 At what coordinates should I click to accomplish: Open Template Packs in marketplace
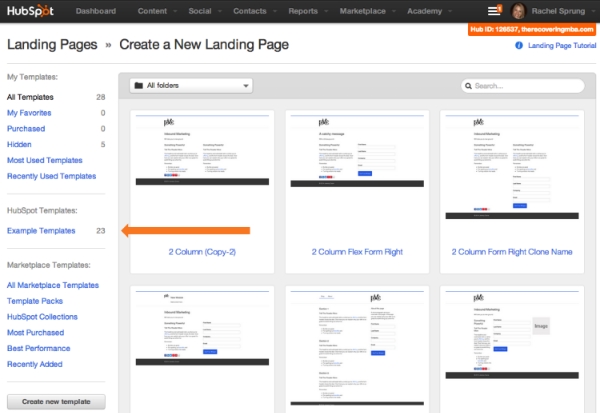point(37,301)
